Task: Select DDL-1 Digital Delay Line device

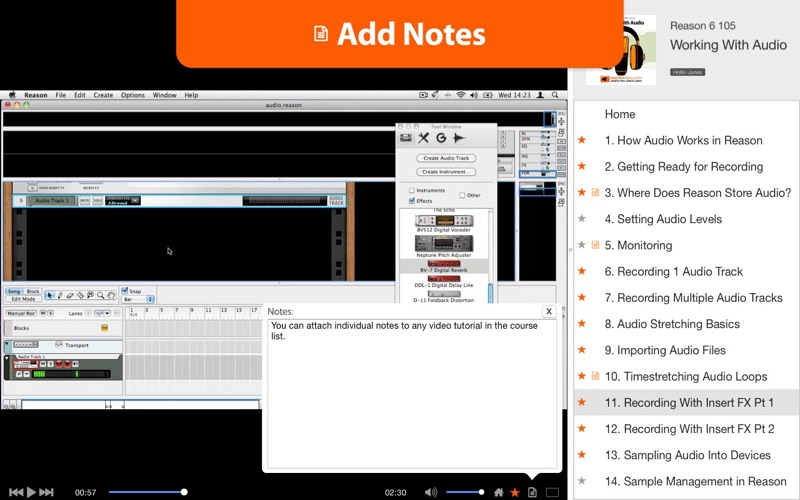Action: (x=444, y=282)
